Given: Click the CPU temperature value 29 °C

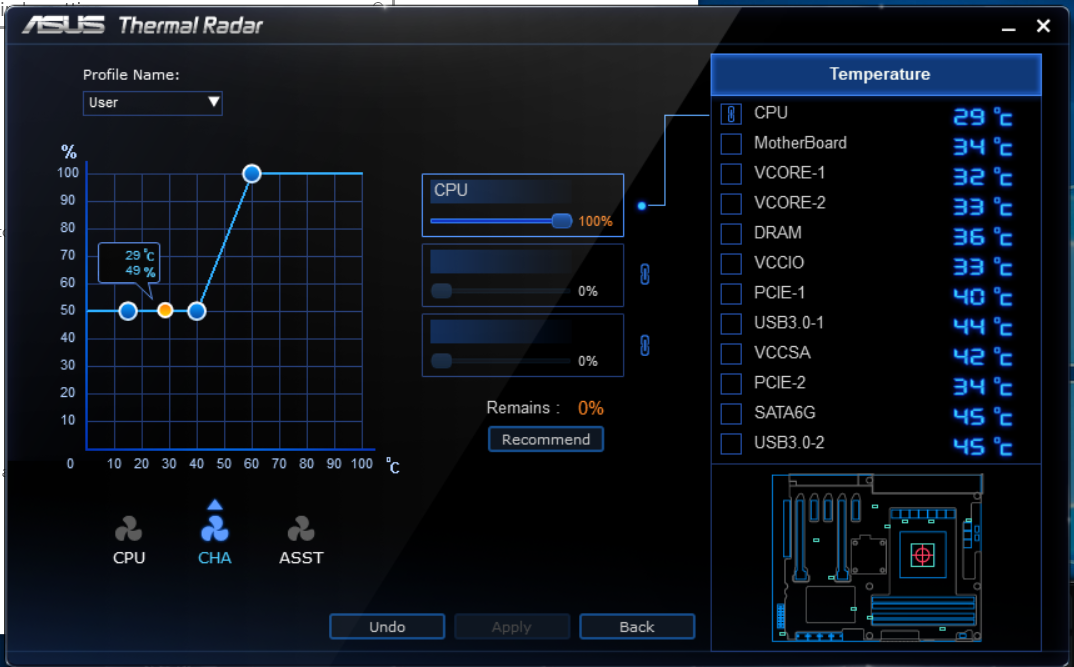Looking at the screenshot, I should [982, 117].
